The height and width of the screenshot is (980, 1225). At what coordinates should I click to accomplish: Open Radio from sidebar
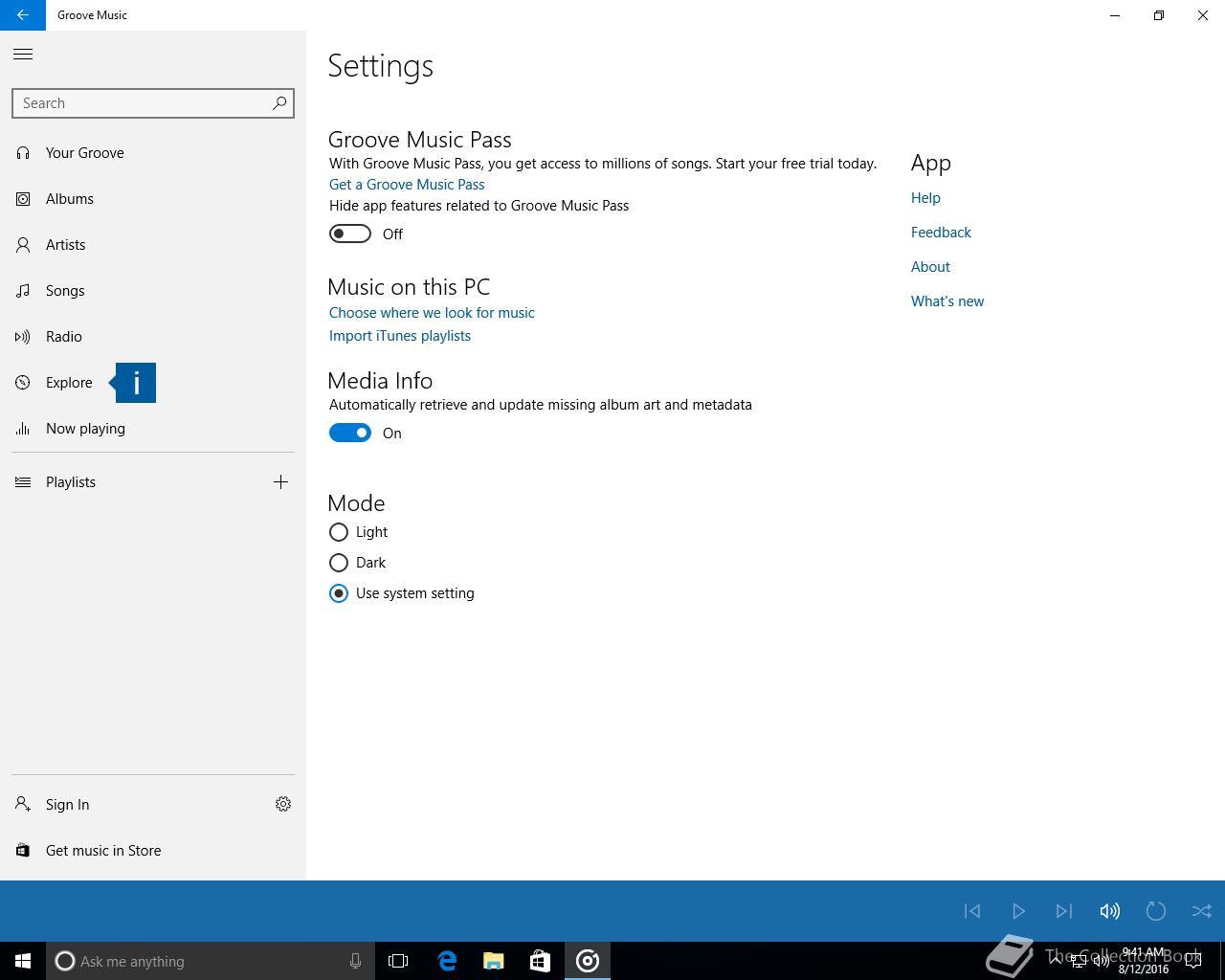[153, 337]
